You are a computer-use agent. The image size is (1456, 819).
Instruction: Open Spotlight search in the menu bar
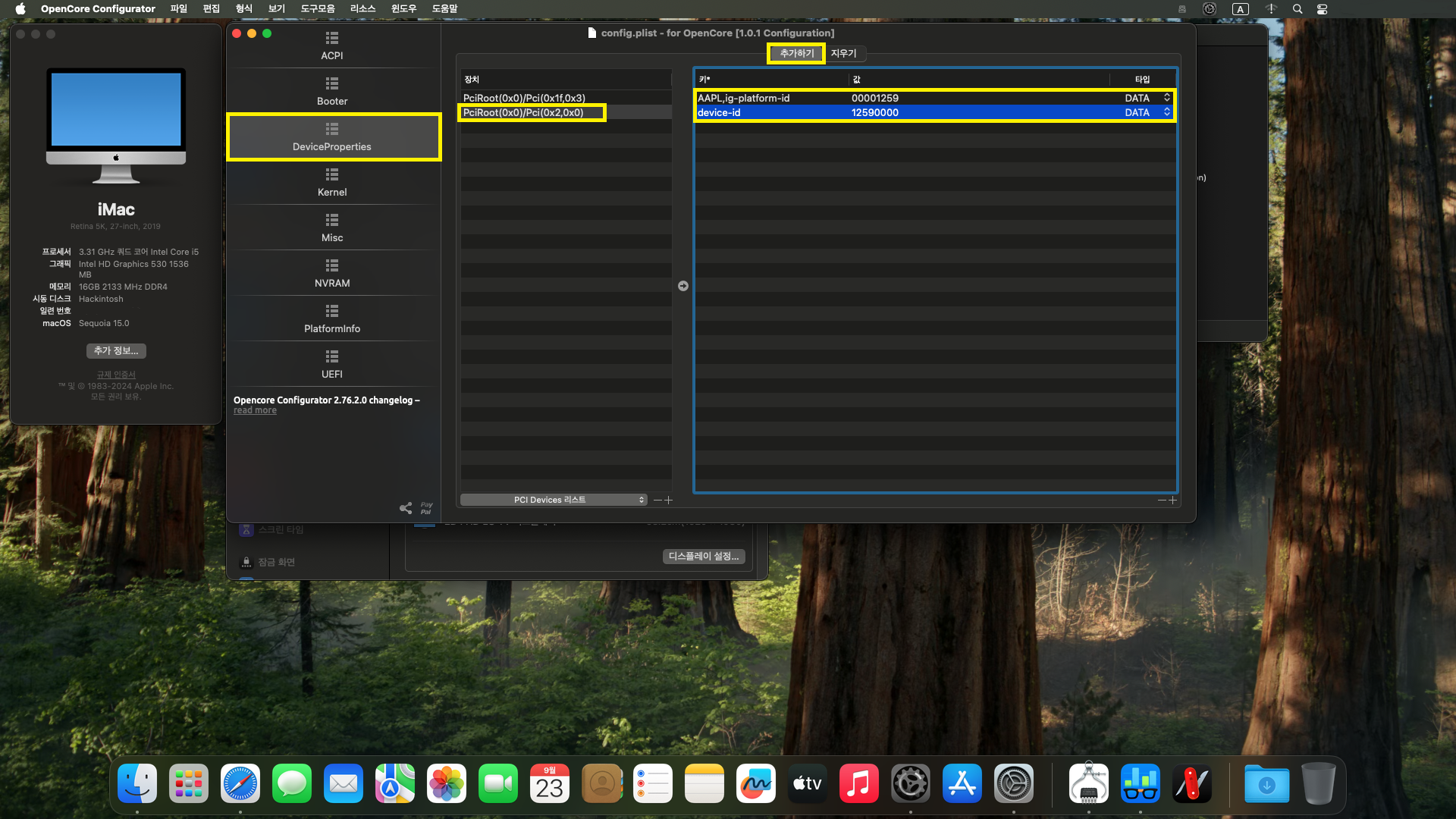[1298, 9]
